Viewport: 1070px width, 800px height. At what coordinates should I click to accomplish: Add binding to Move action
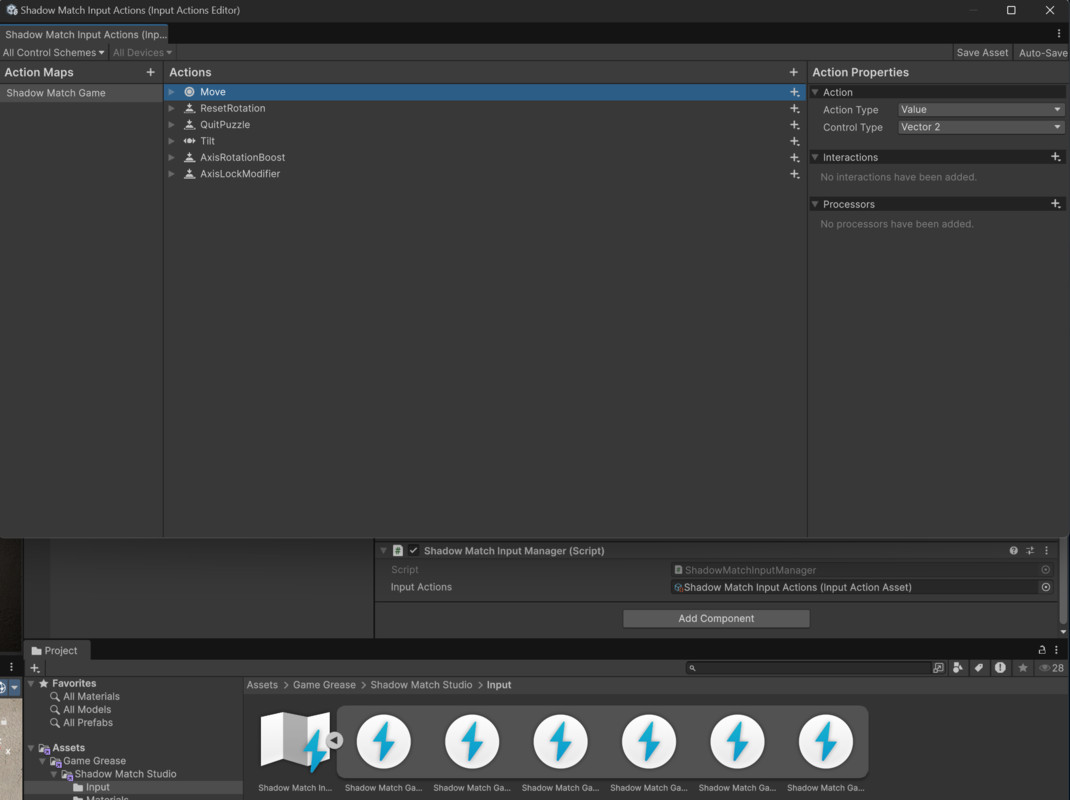coord(794,92)
